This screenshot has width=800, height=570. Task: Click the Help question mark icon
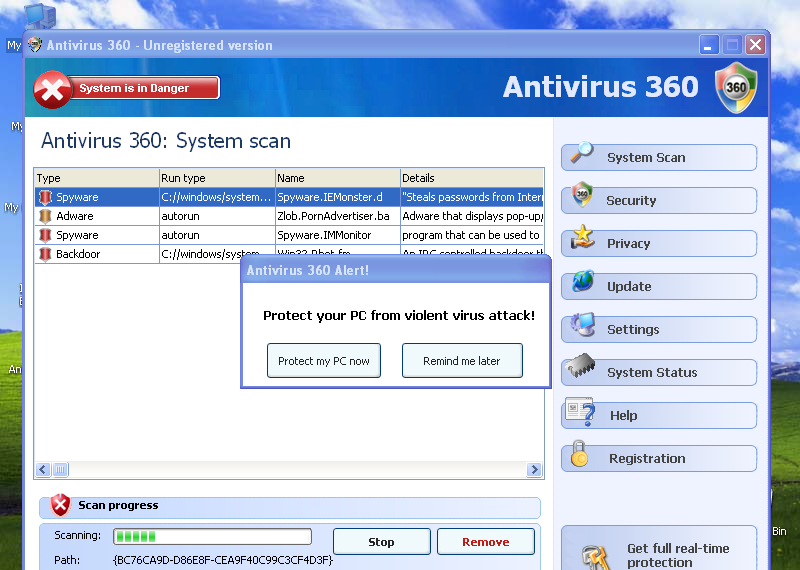(x=580, y=411)
